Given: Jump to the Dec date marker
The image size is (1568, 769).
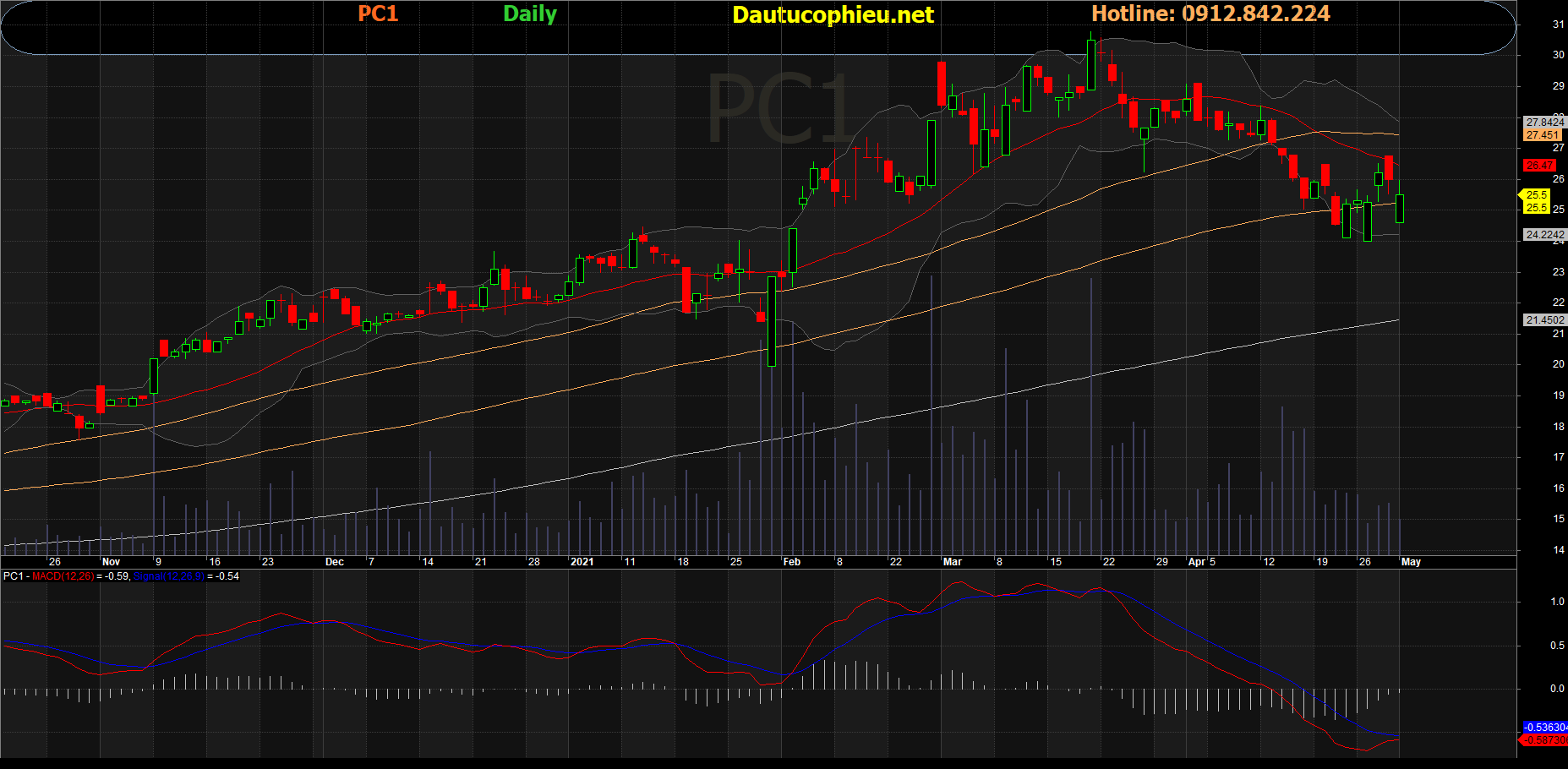Looking at the screenshot, I should coord(335,562).
